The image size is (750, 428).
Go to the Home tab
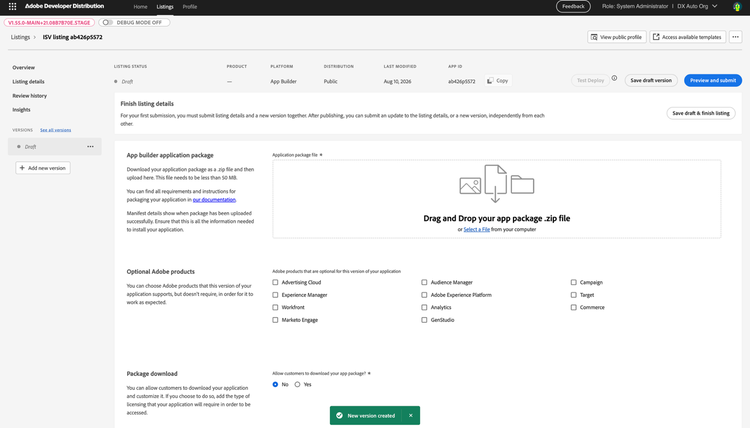[140, 7]
